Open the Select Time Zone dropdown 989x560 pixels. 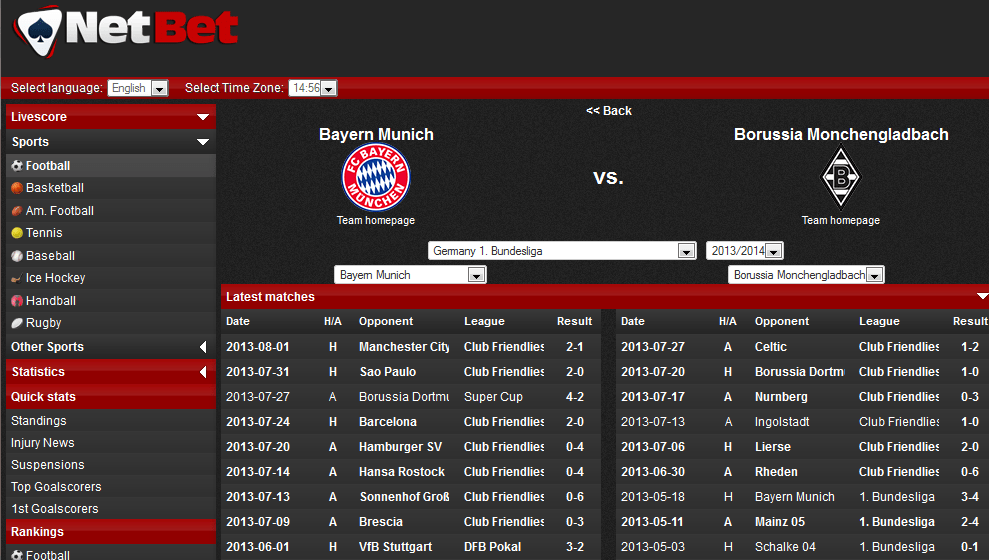pyautogui.click(x=313, y=88)
